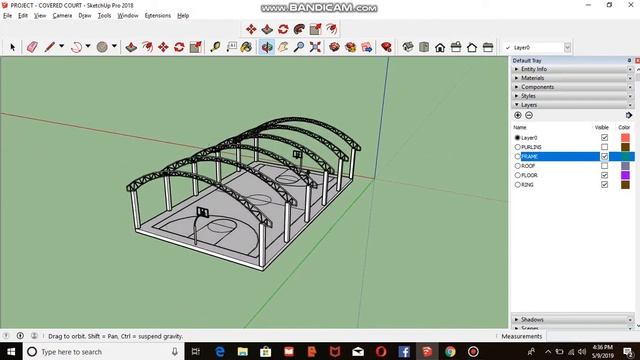The width and height of the screenshot is (640, 360).
Task: Open the Draw menu
Action: (85, 16)
